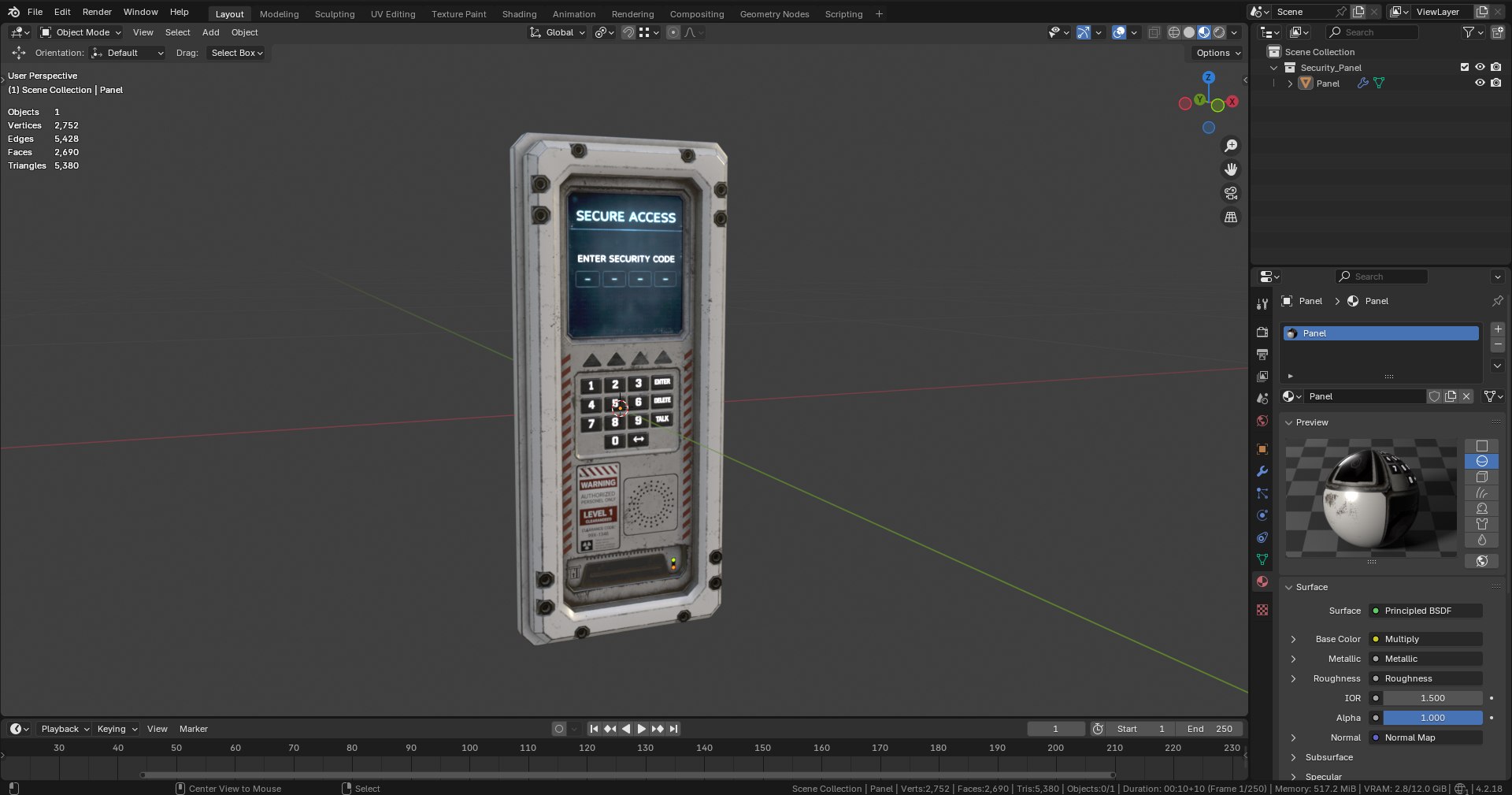Viewport: 1512px width, 795px height.
Task: Collapse the Surface section
Action: 1289,587
